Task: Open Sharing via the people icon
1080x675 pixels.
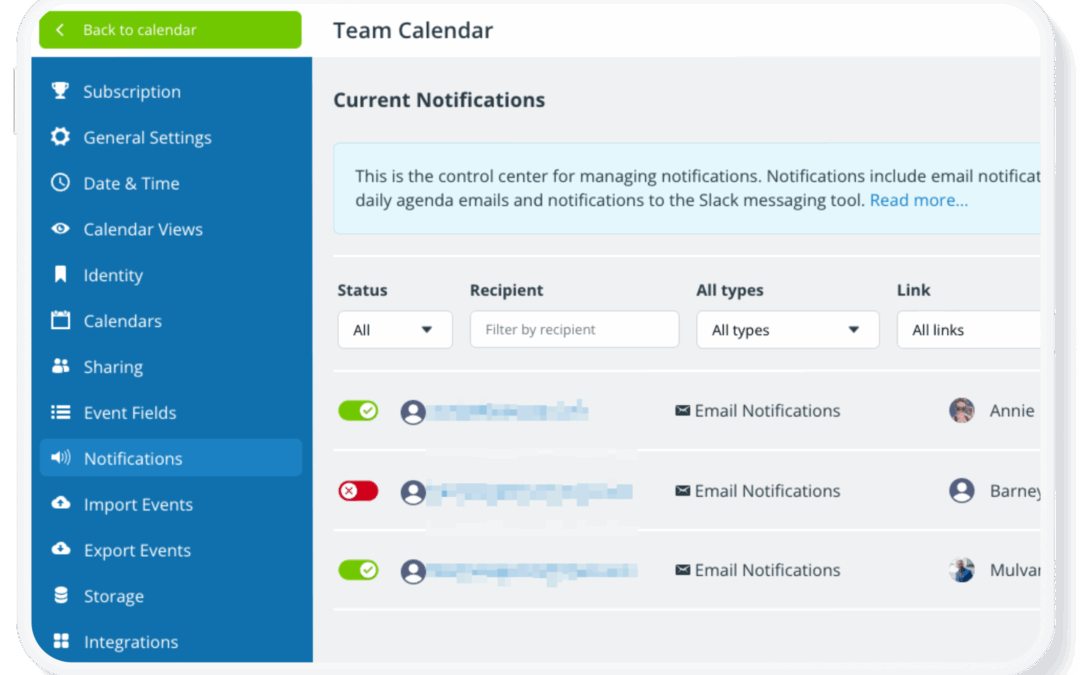Action: [59, 367]
